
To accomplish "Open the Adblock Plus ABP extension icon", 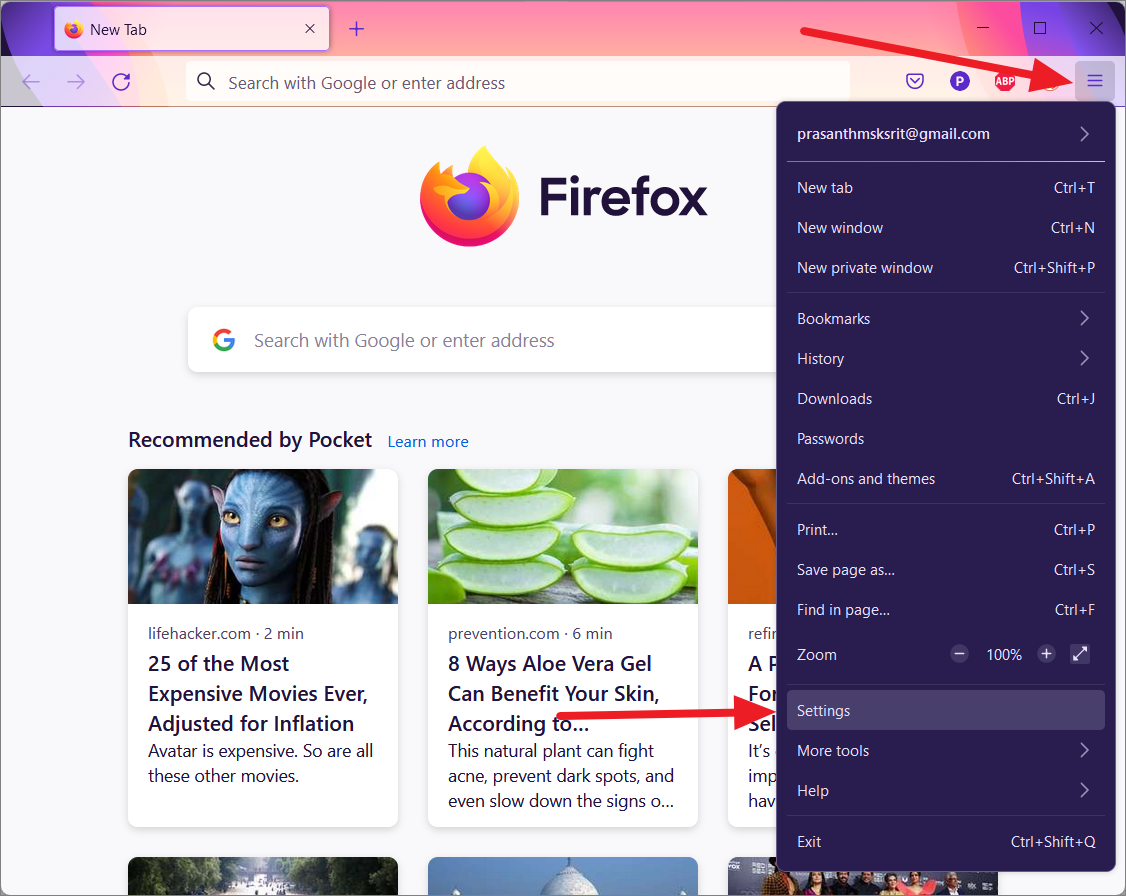I will [1005, 81].
